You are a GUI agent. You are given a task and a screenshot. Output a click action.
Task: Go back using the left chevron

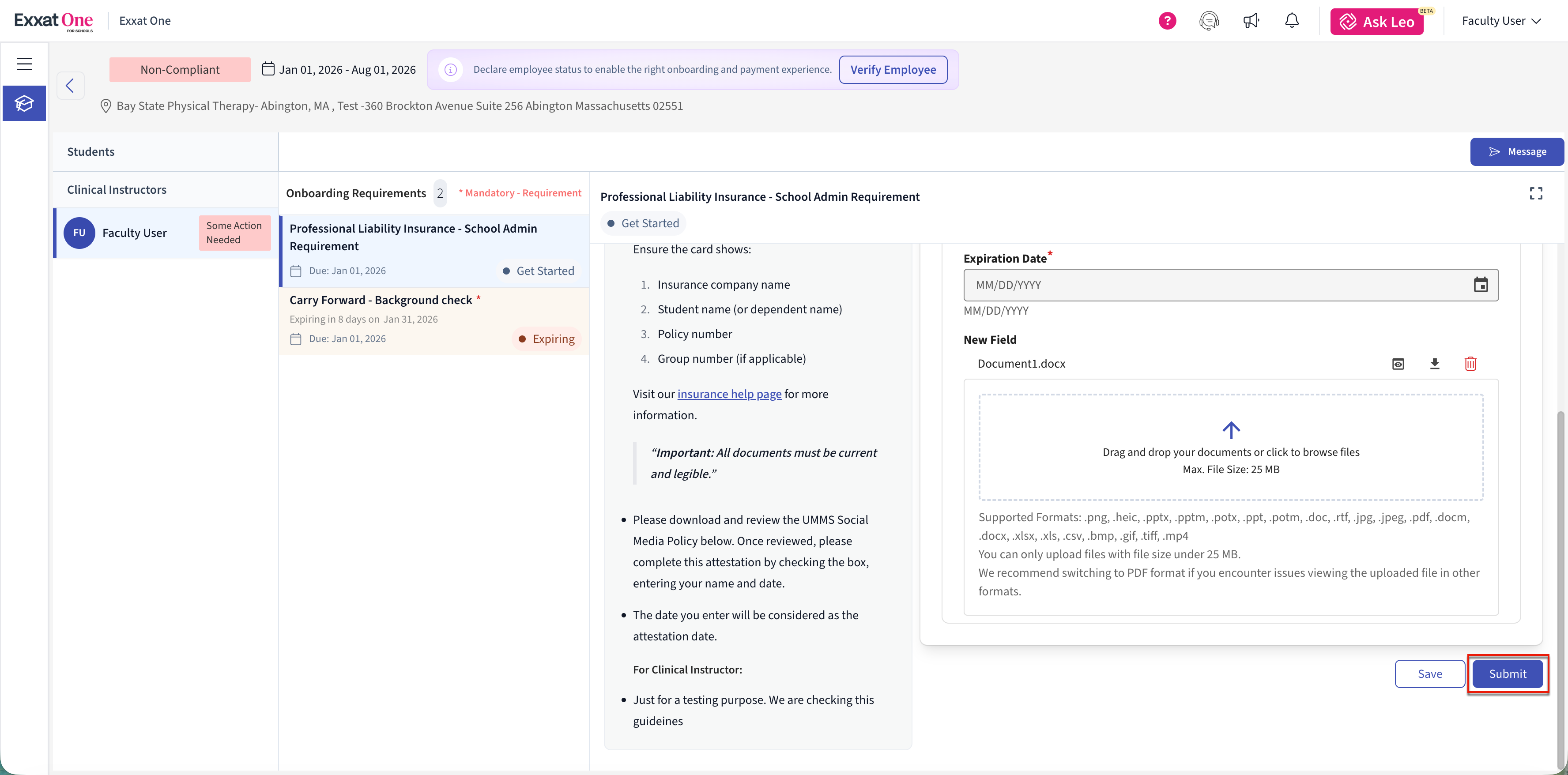point(70,85)
